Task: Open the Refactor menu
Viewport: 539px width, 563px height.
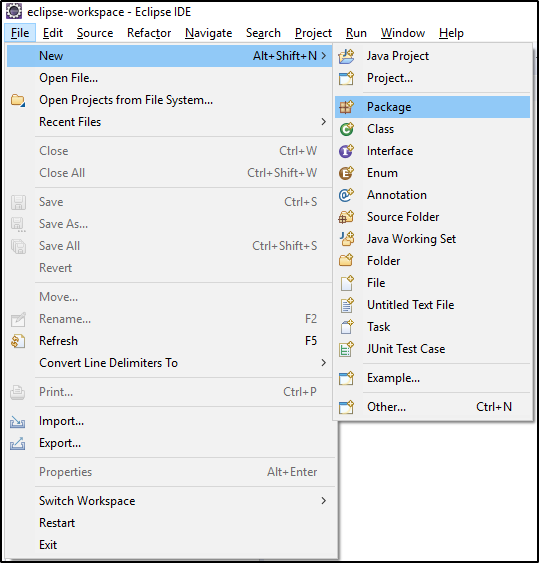Action: (149, 33)
